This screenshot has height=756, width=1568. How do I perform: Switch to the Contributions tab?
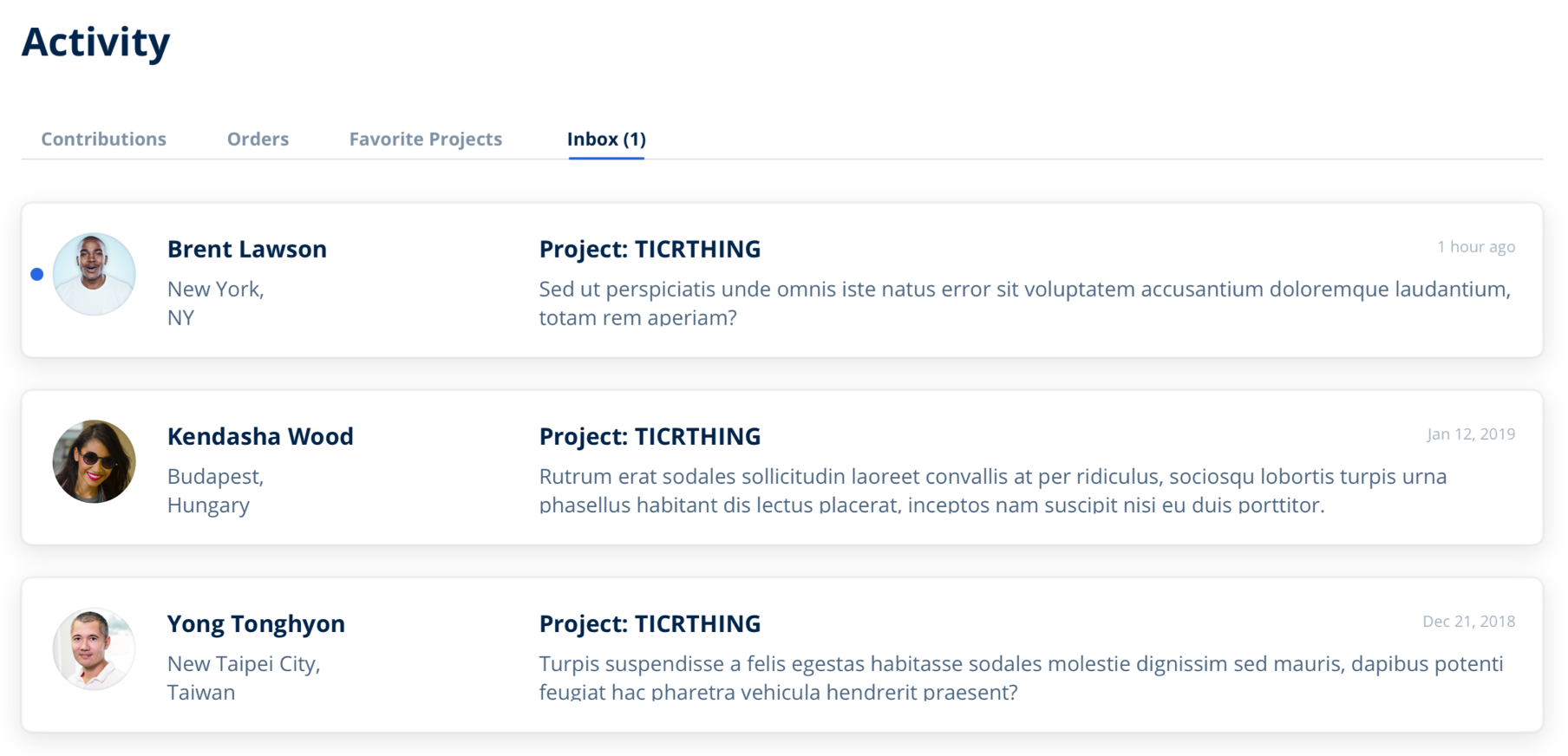click(x=103, y=139)
